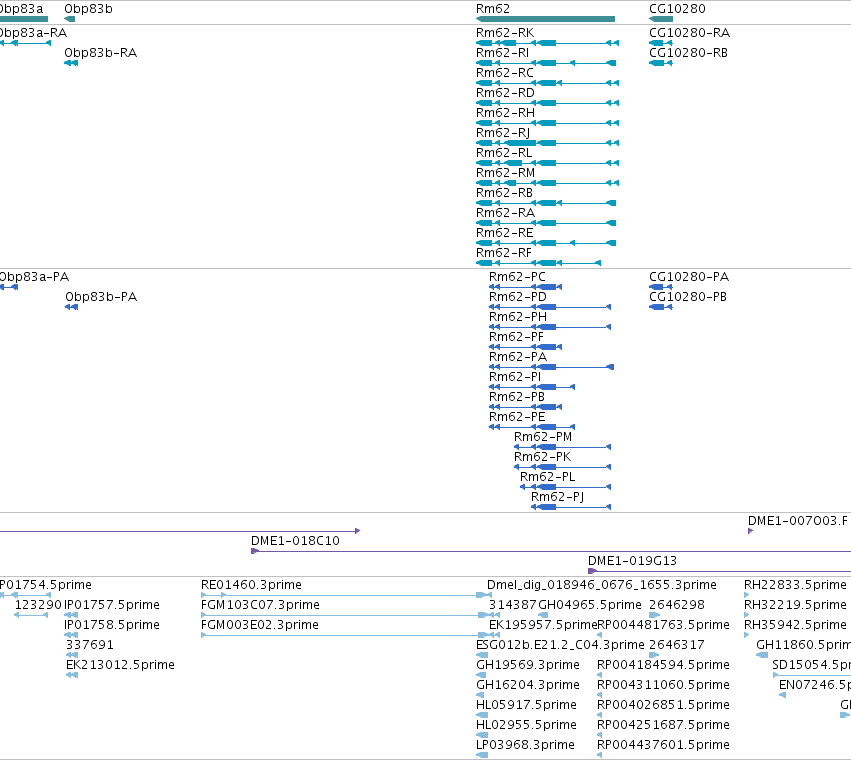Select protein Rm62-PH
This screenshot has width=851, height=760.
click(550, 327)
